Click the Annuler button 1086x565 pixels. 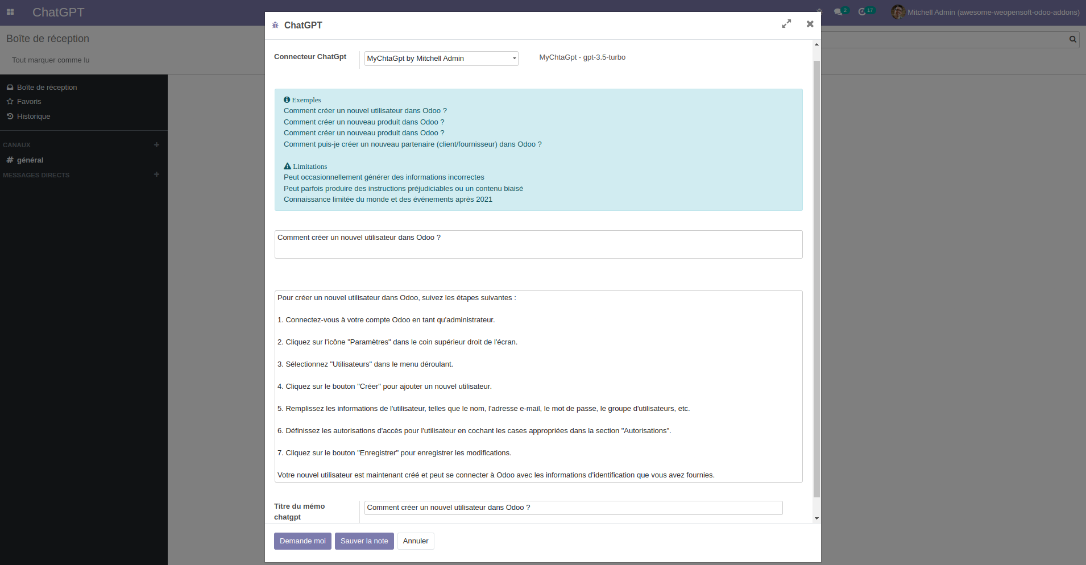(416, 541)
